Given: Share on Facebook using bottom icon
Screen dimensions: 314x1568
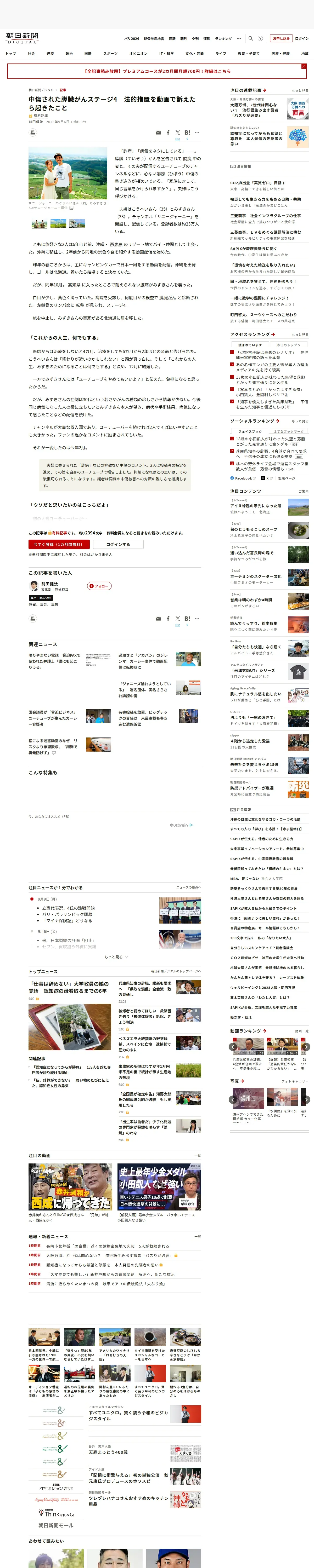Looking at the screenshot, I should pos(168,618).
